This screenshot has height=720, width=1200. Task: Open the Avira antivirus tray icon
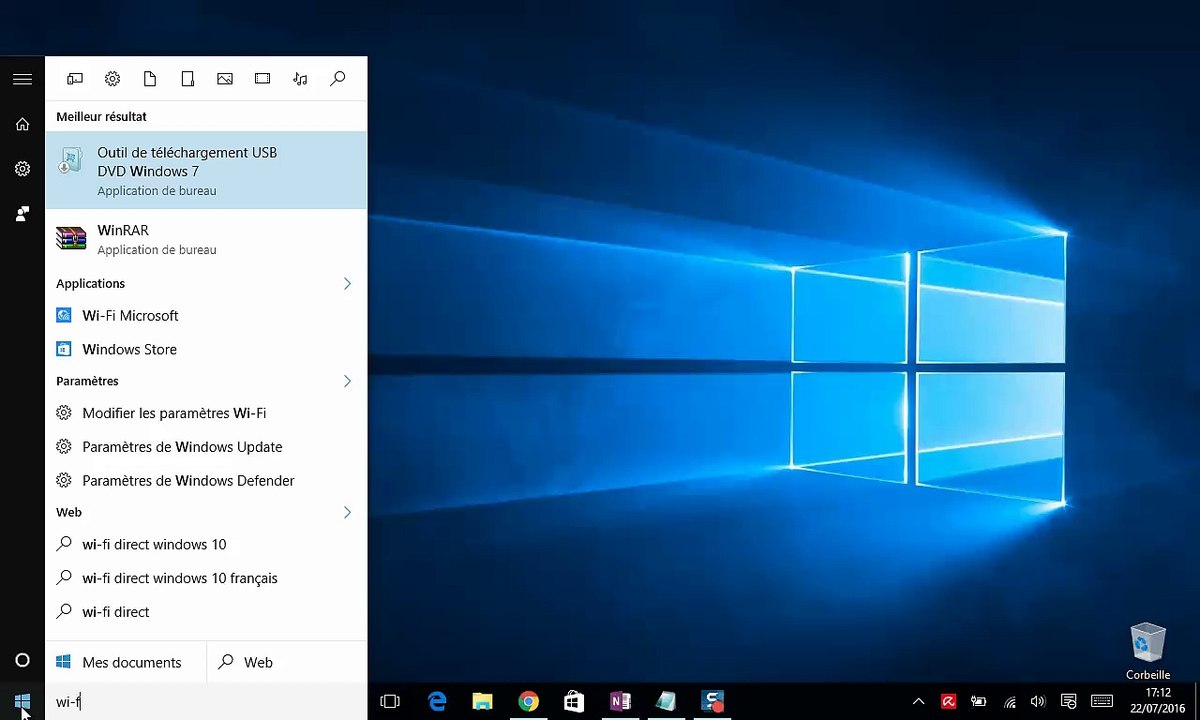pos(948,701)
